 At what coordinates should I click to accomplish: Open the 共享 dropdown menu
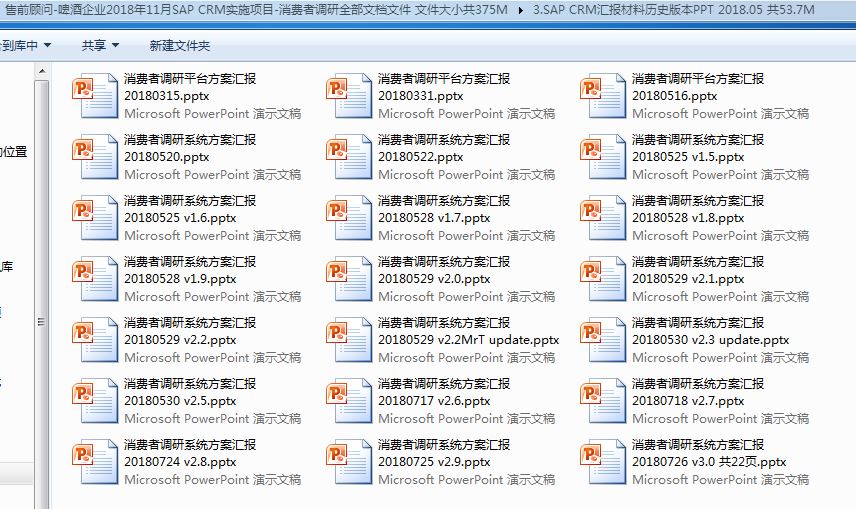tap(100, 46)
